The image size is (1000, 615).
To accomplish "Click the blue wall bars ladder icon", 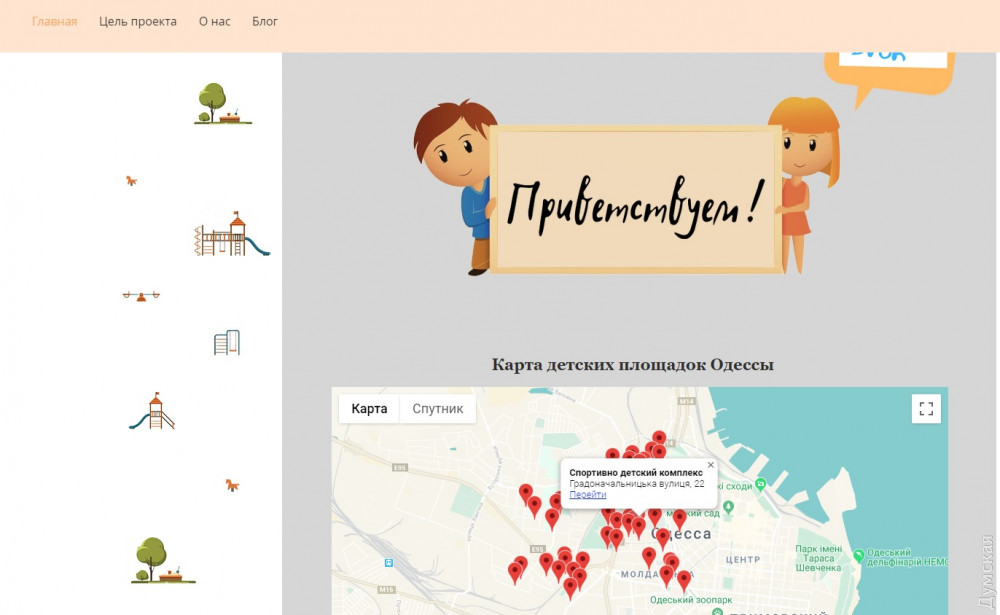I will pyautogui.click(x=227, y=343).
